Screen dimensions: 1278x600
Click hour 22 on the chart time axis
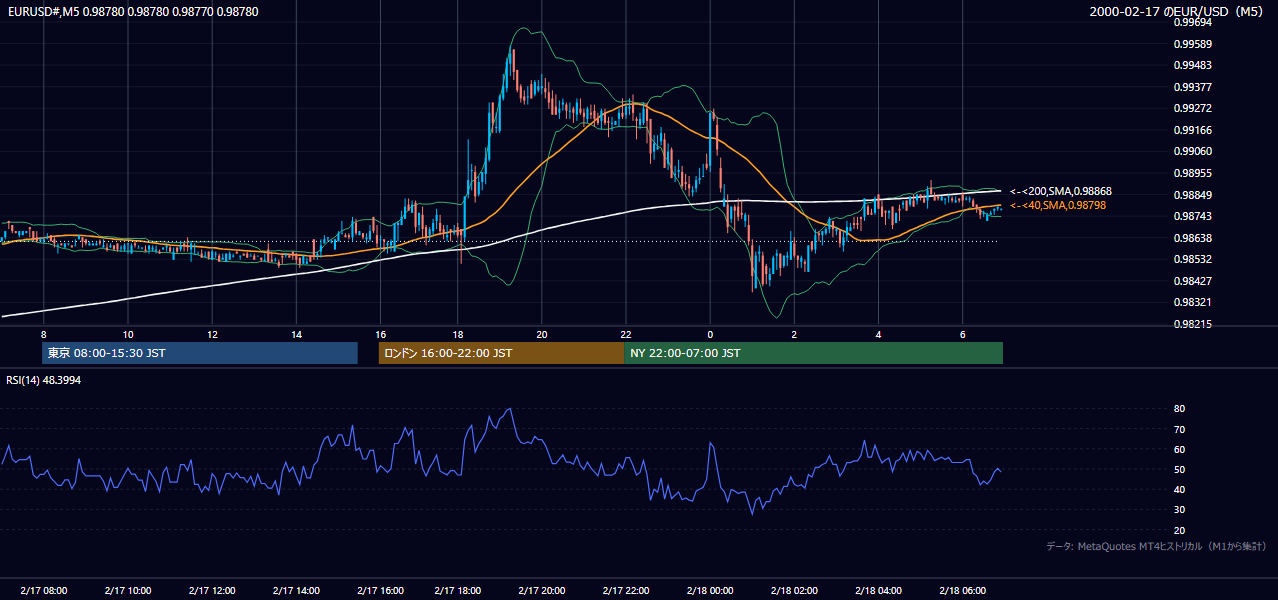tap(625, 334)
